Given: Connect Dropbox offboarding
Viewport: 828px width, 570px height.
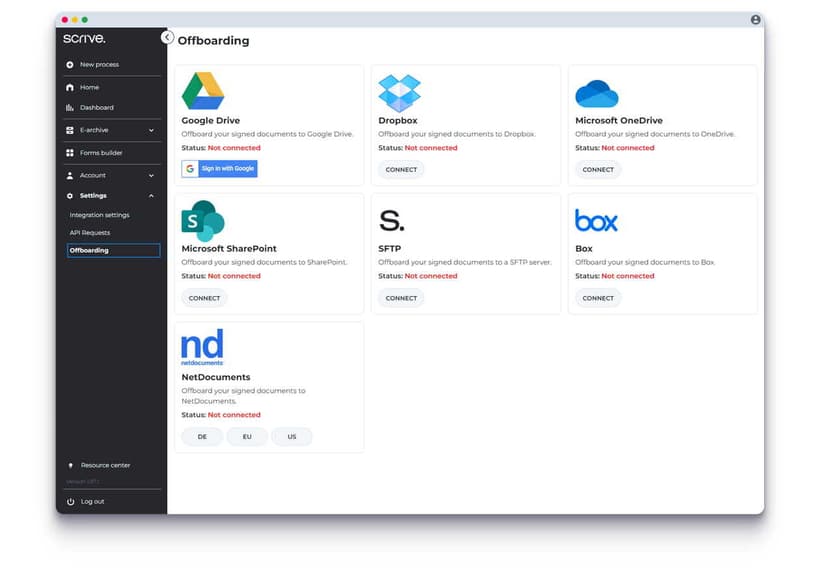Looking at the screenshot, I should (x=401, y=170).
